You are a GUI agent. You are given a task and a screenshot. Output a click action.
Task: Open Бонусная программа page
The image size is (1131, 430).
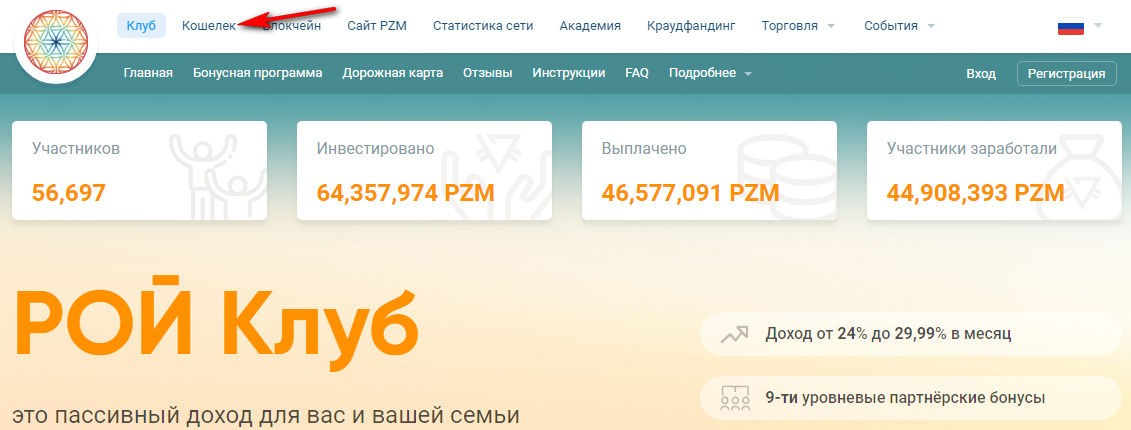[258, 73]
